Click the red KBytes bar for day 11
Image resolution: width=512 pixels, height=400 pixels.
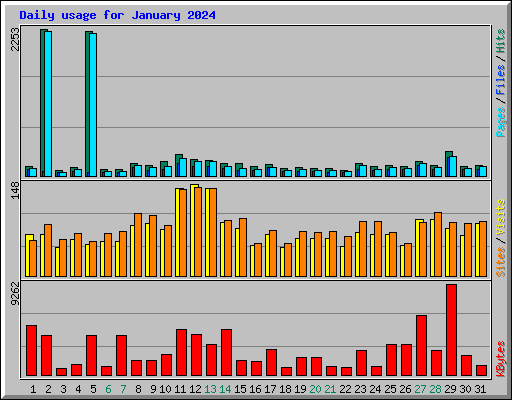(181, 352)
